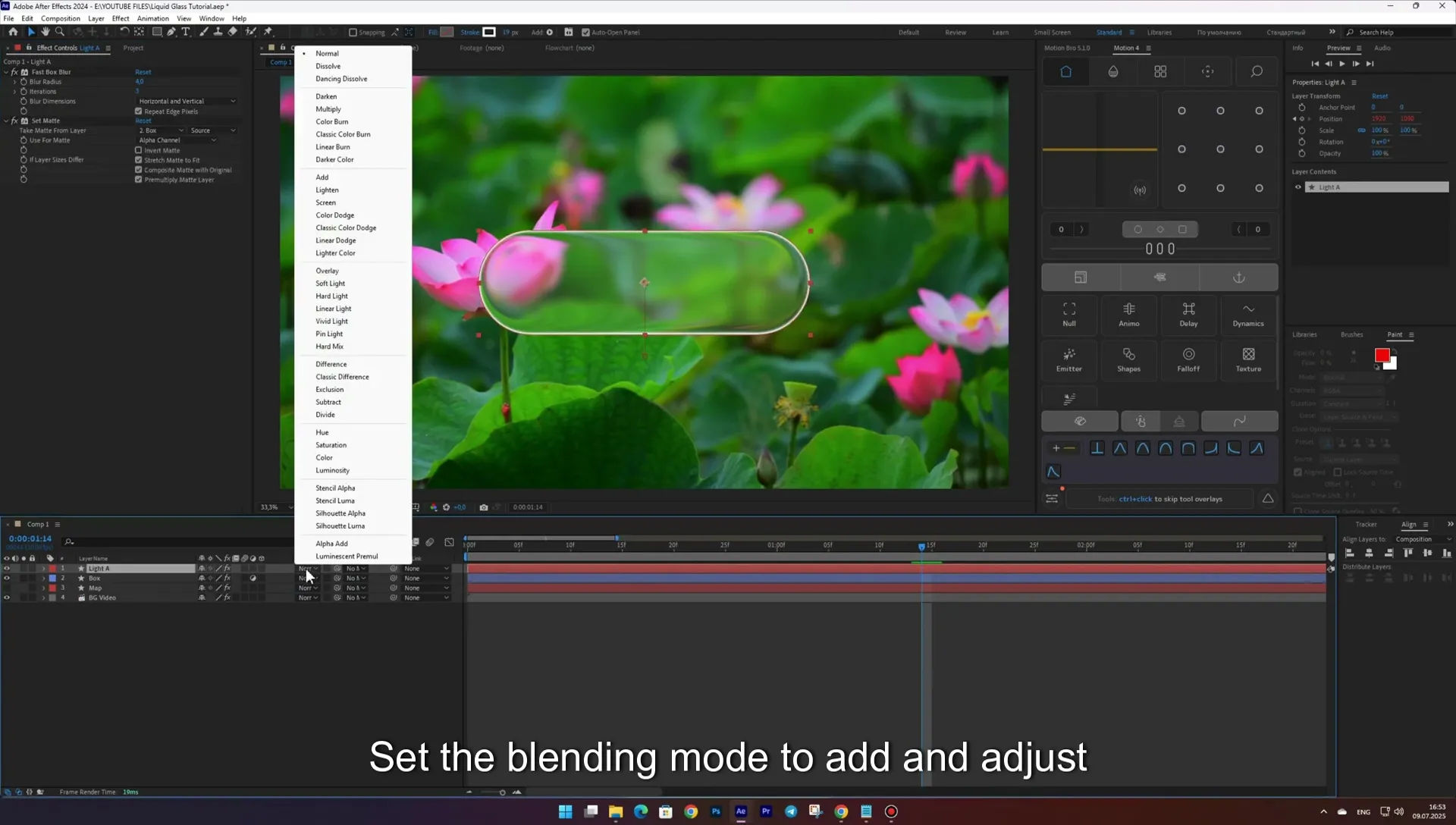Screen dimensions: 1456x825
Task: Hide the Light A layer eye toggle
Action: (7, 569)
